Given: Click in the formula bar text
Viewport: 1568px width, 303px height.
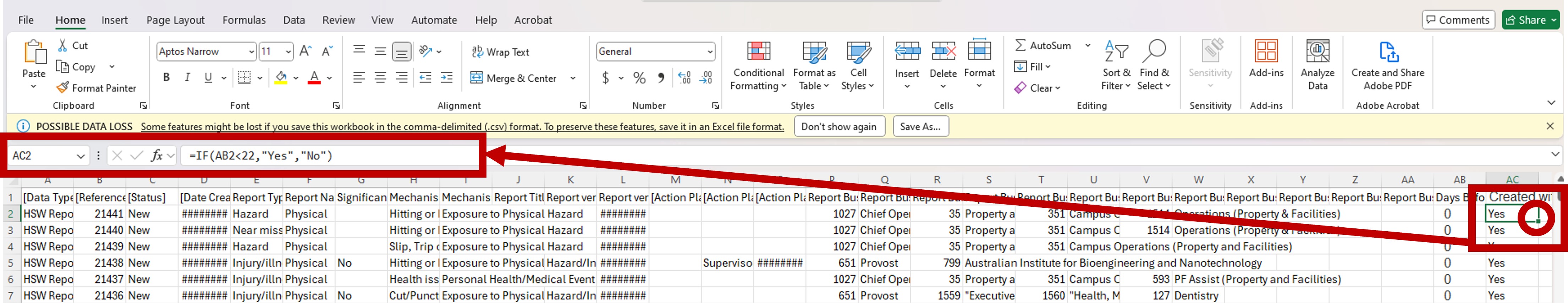Looking at the screenshot, I should [260, 156].
